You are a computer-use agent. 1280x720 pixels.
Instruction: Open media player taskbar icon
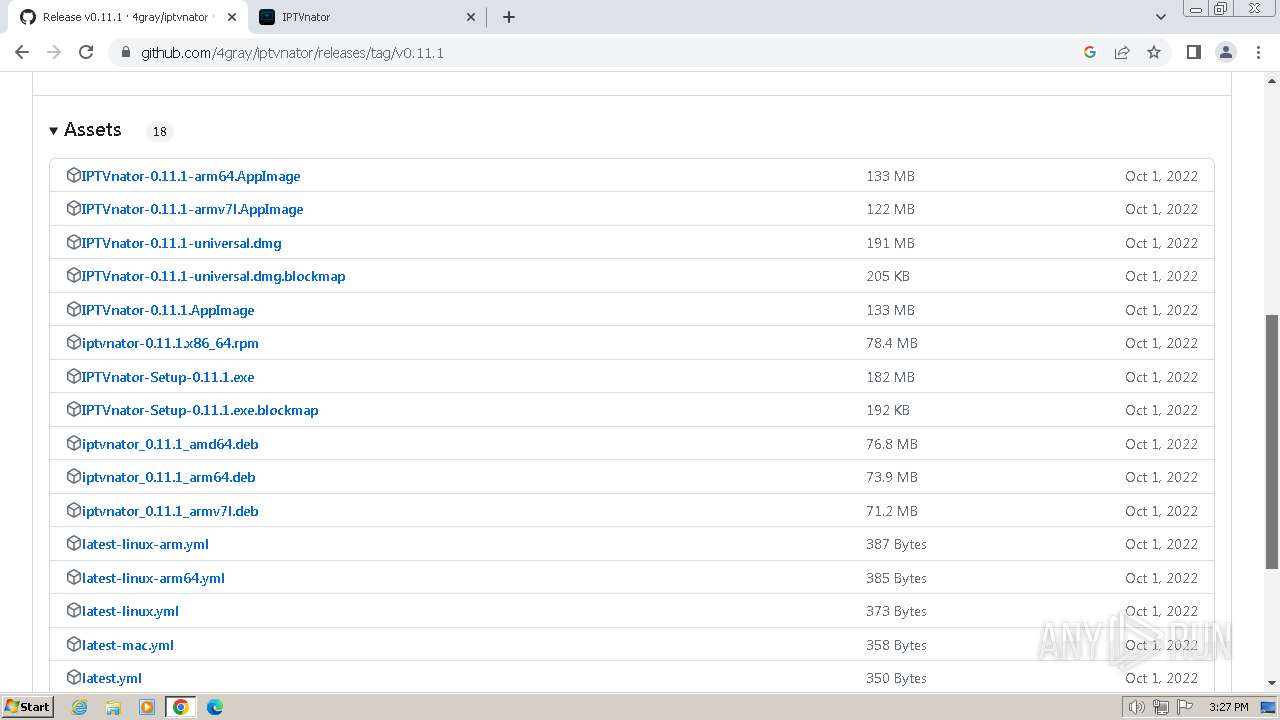(x=147, y=707)
